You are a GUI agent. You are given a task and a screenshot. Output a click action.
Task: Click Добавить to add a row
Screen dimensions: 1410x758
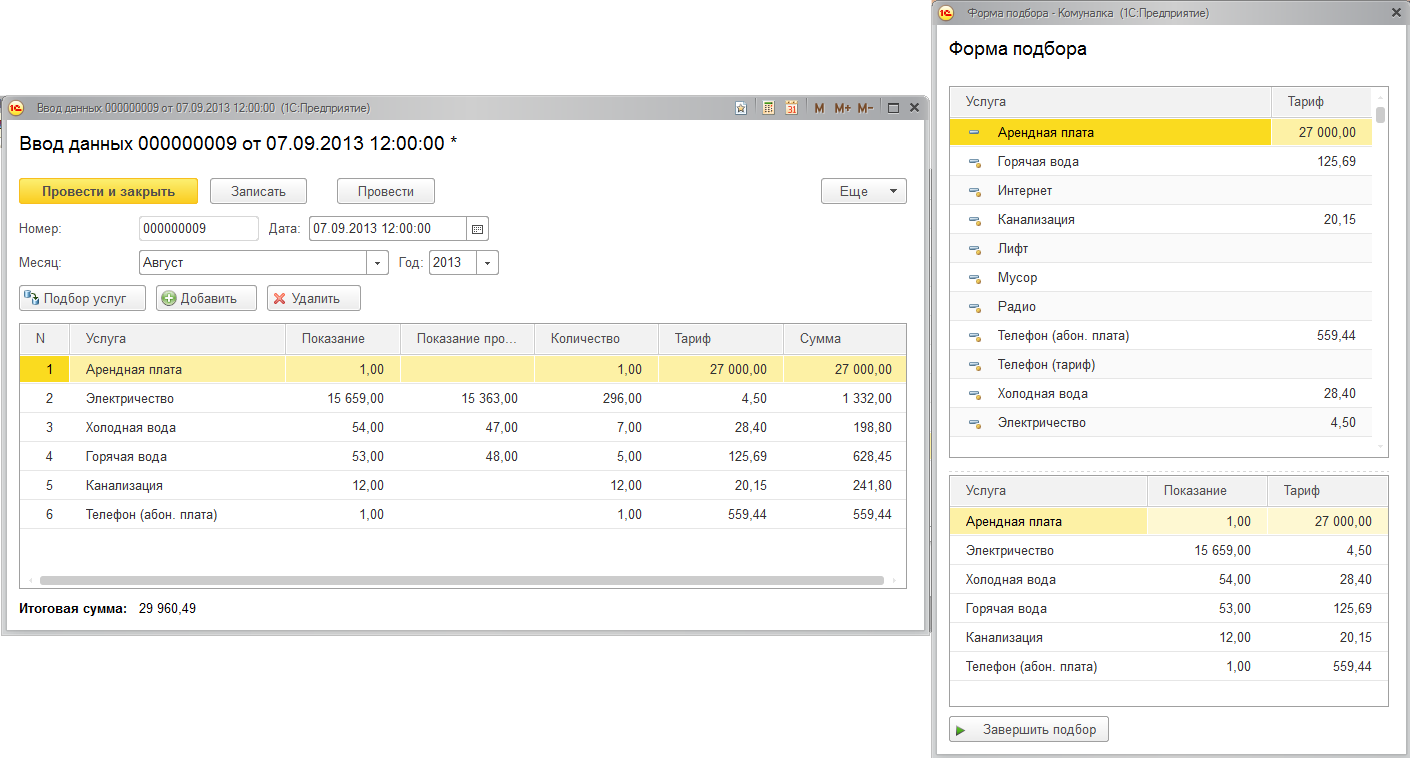coord(206,298)
